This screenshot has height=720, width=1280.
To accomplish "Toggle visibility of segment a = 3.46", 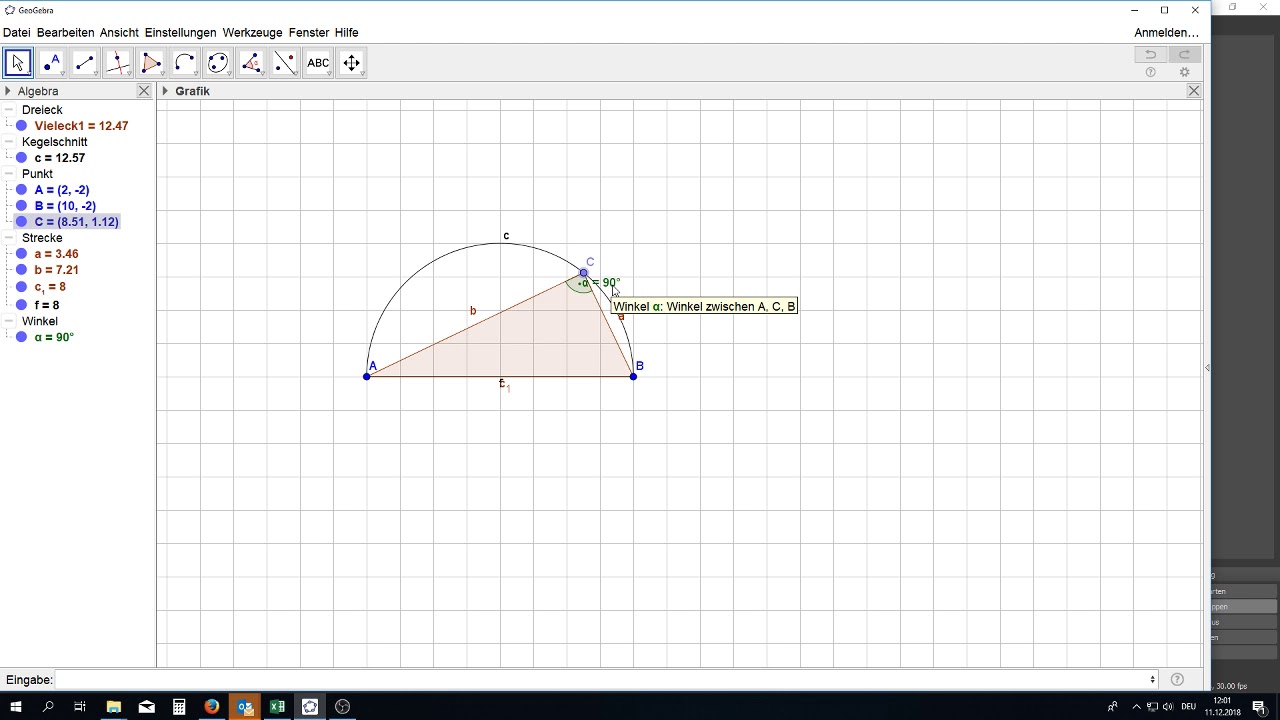I will (x=21, y=254).
